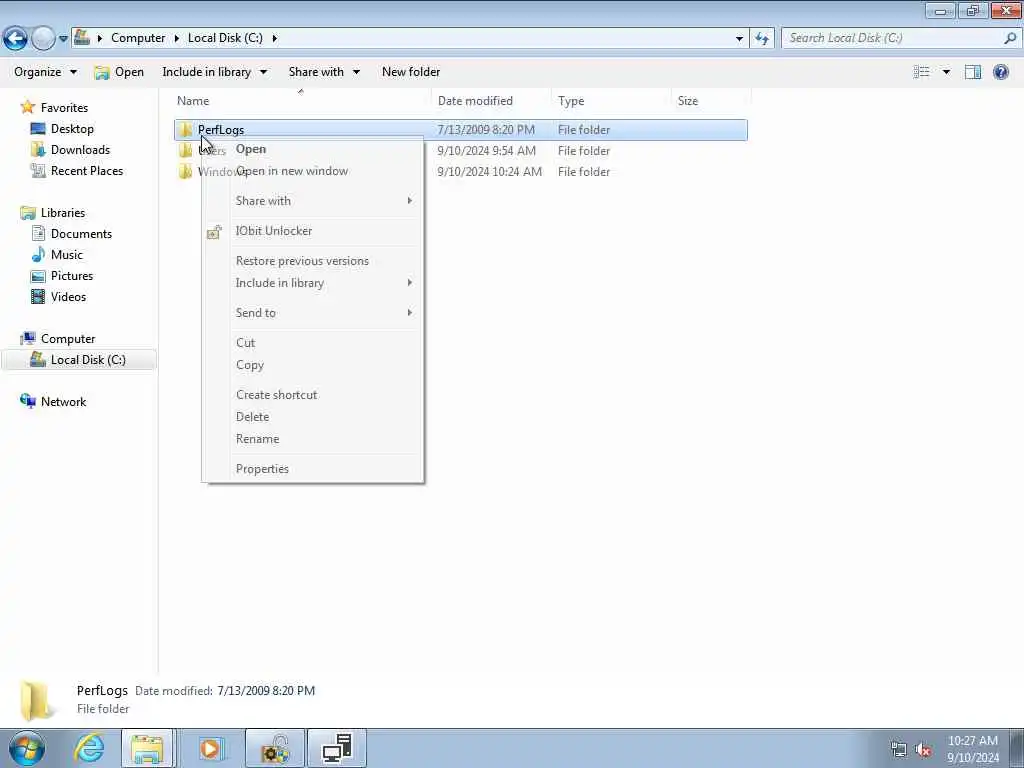Open the Videos library
Screen dimensions: 1024x768
click(68, 296)
